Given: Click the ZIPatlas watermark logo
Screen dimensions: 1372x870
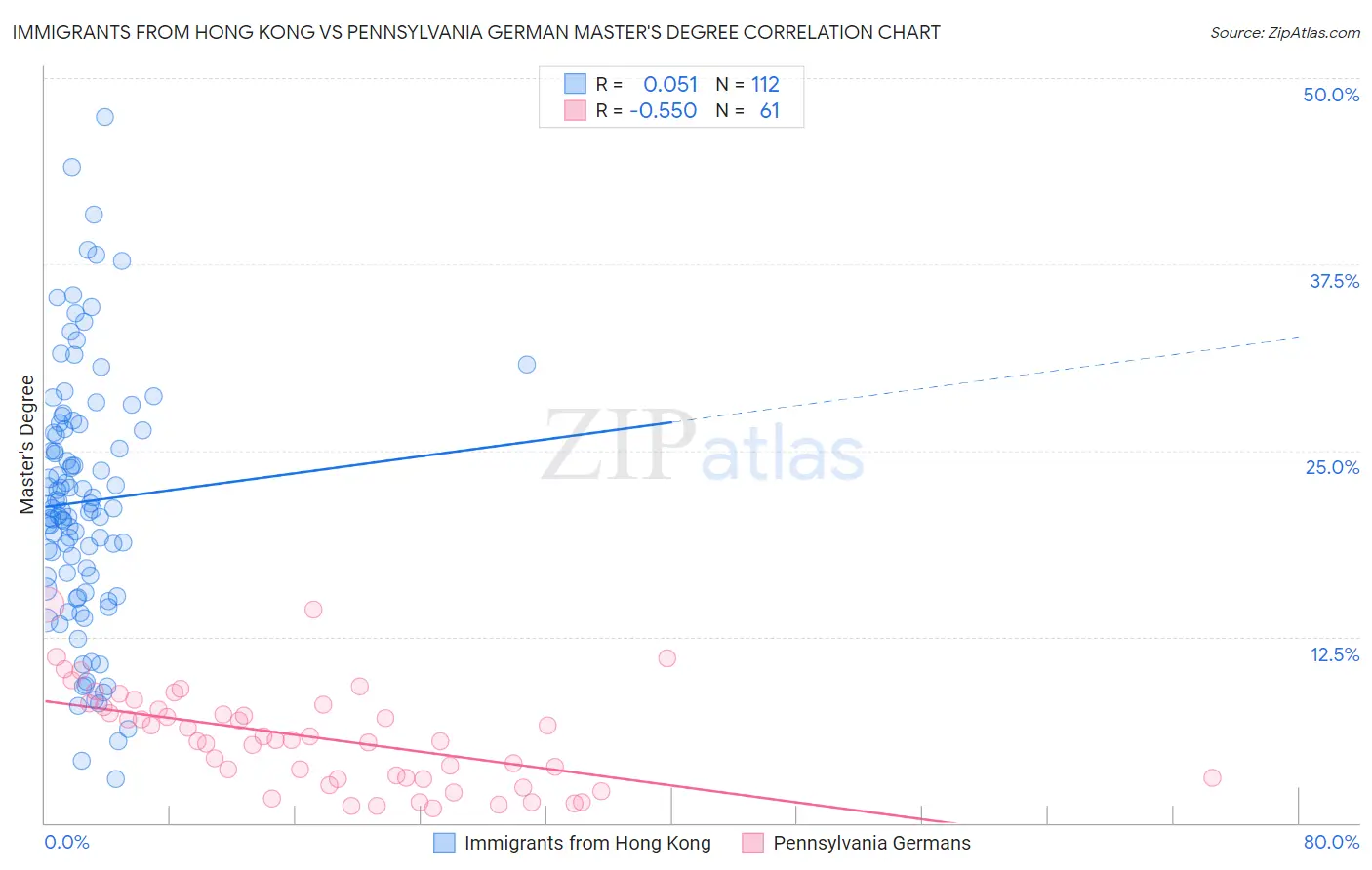Looking at the screenshot, I should [703, 449].
